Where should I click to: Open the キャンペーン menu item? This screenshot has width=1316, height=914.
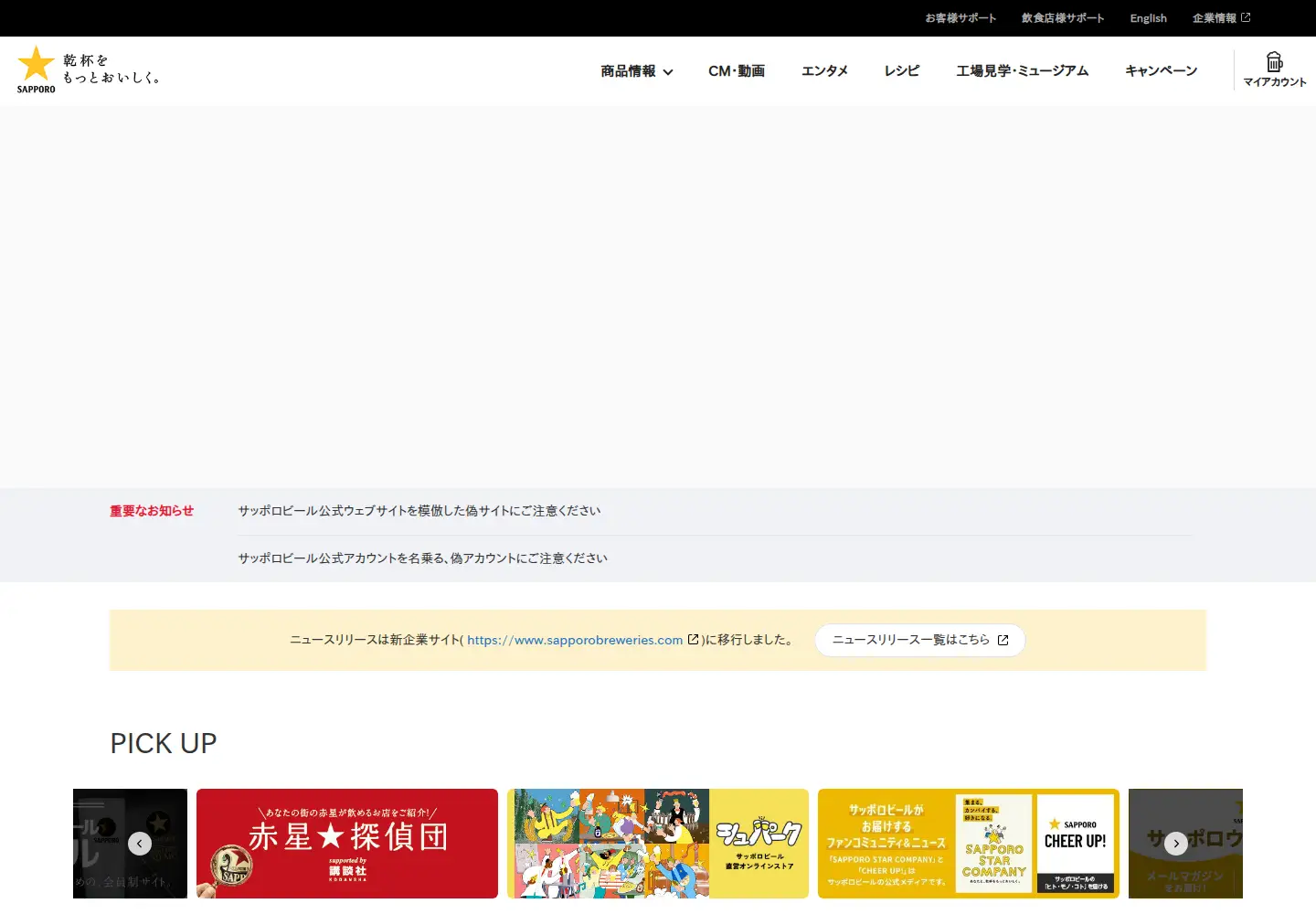pyautogui.click(x=1162, y=71)
